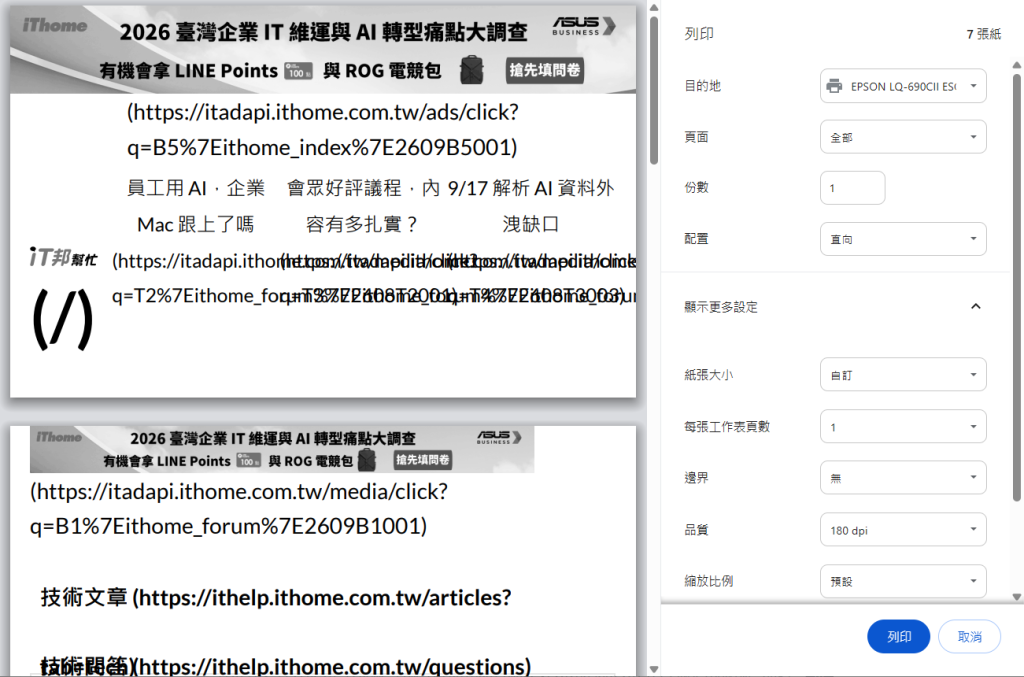The width and height of the screenshot is (1024, 677).
Task: Open the 品質 dropdown showing 180 dpi
Action: click(903, 529)
